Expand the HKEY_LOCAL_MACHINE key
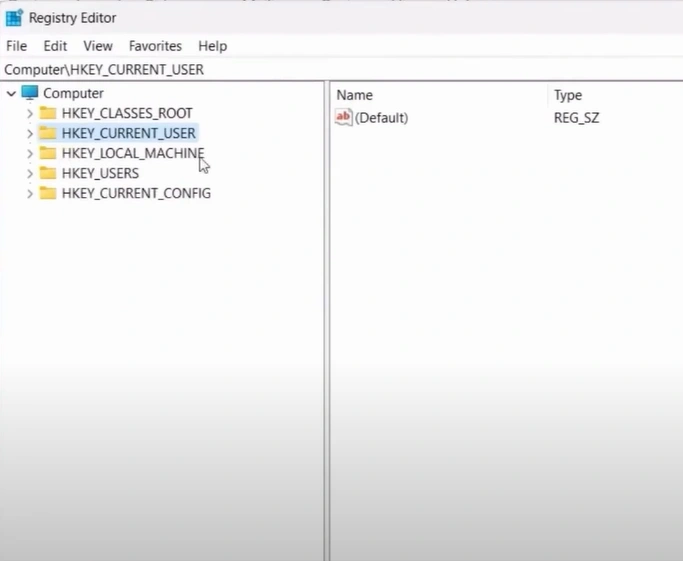The width and height of the screenshot is (683, 561). click(30, 154)
